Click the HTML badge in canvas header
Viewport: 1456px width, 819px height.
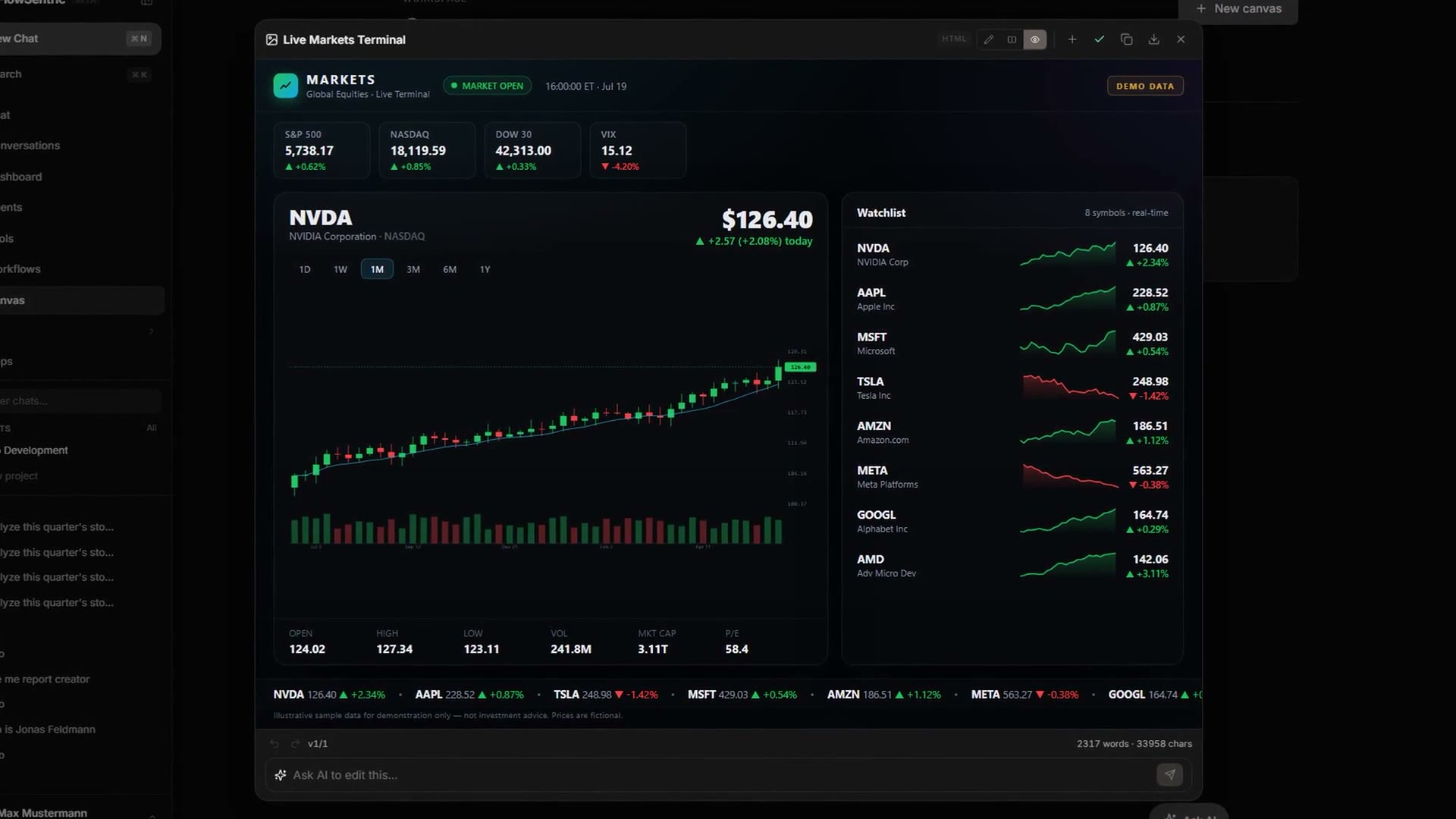(x=954, y=39)
